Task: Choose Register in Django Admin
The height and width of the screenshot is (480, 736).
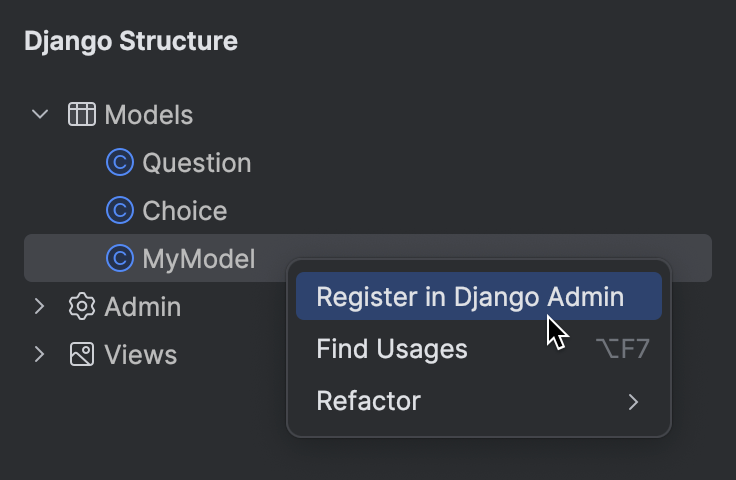Action: 470,297
